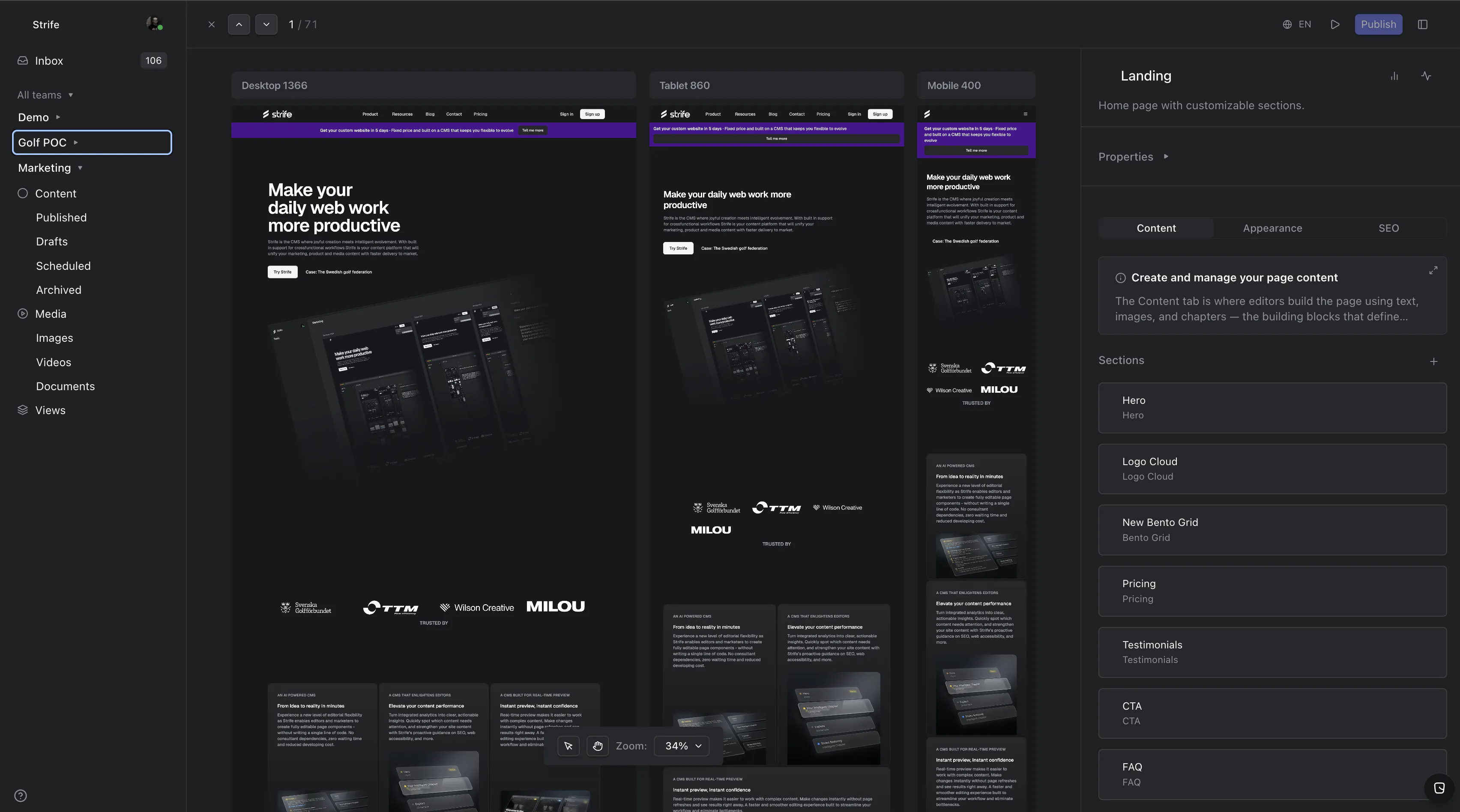Open the help question mark icon
1460x812 pixels.
tap(21, 795)
